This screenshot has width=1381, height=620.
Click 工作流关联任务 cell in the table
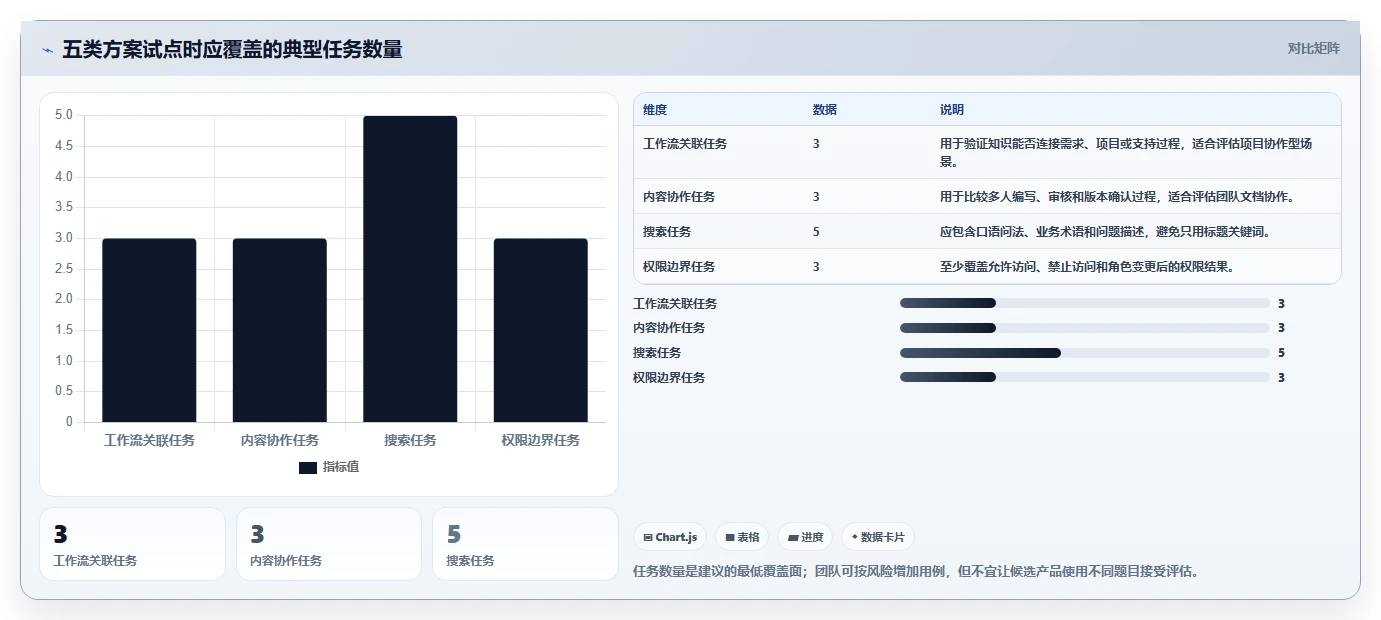tap(685, 144)
